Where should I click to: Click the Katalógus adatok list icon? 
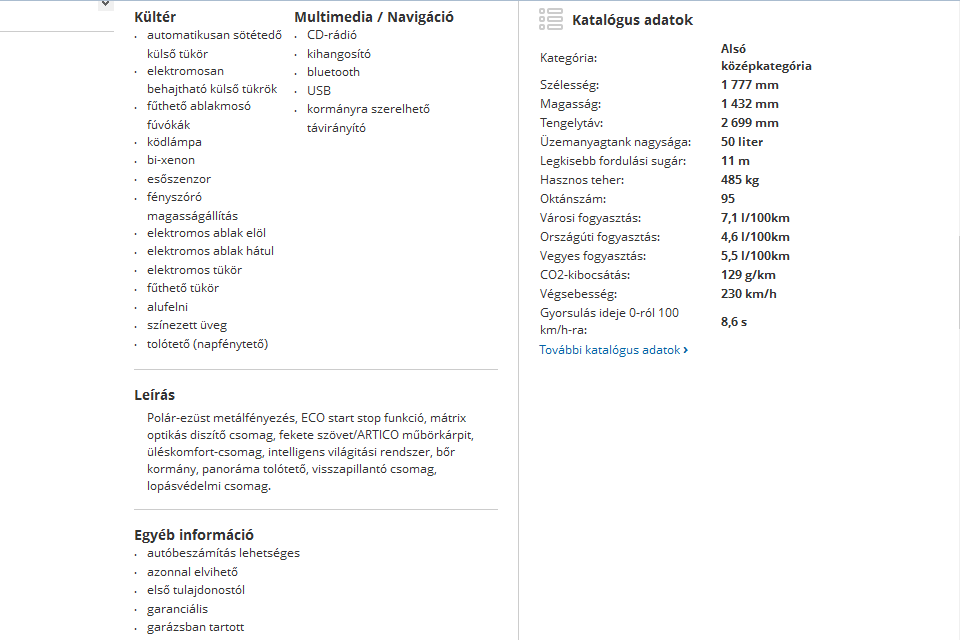(550, 19)
